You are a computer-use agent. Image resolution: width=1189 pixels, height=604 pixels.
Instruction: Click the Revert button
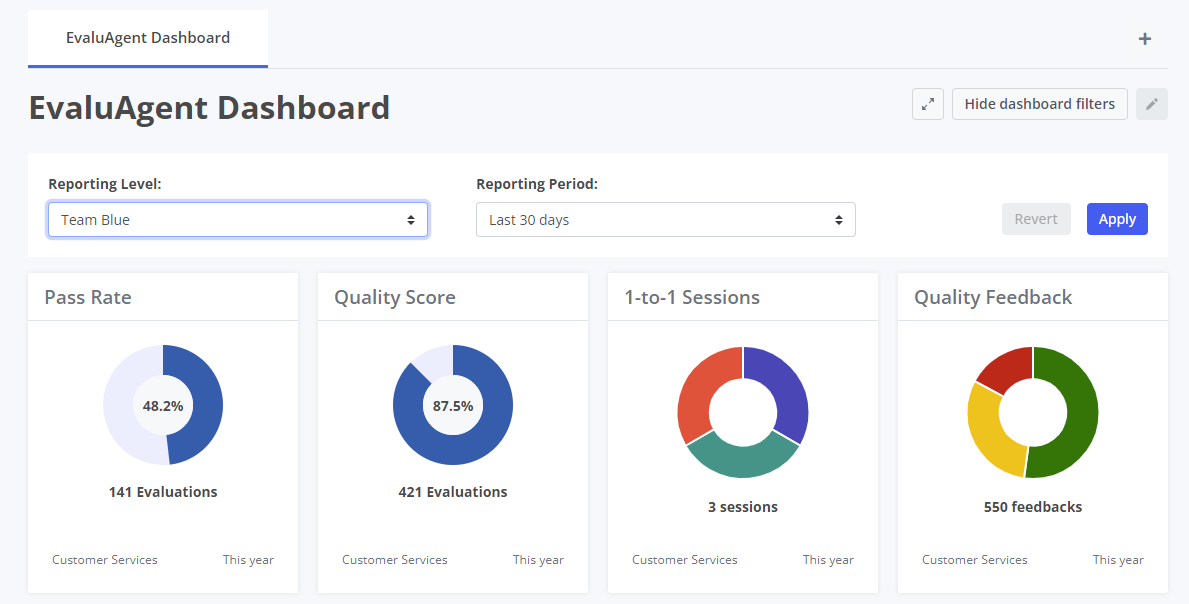[1036, 218]
